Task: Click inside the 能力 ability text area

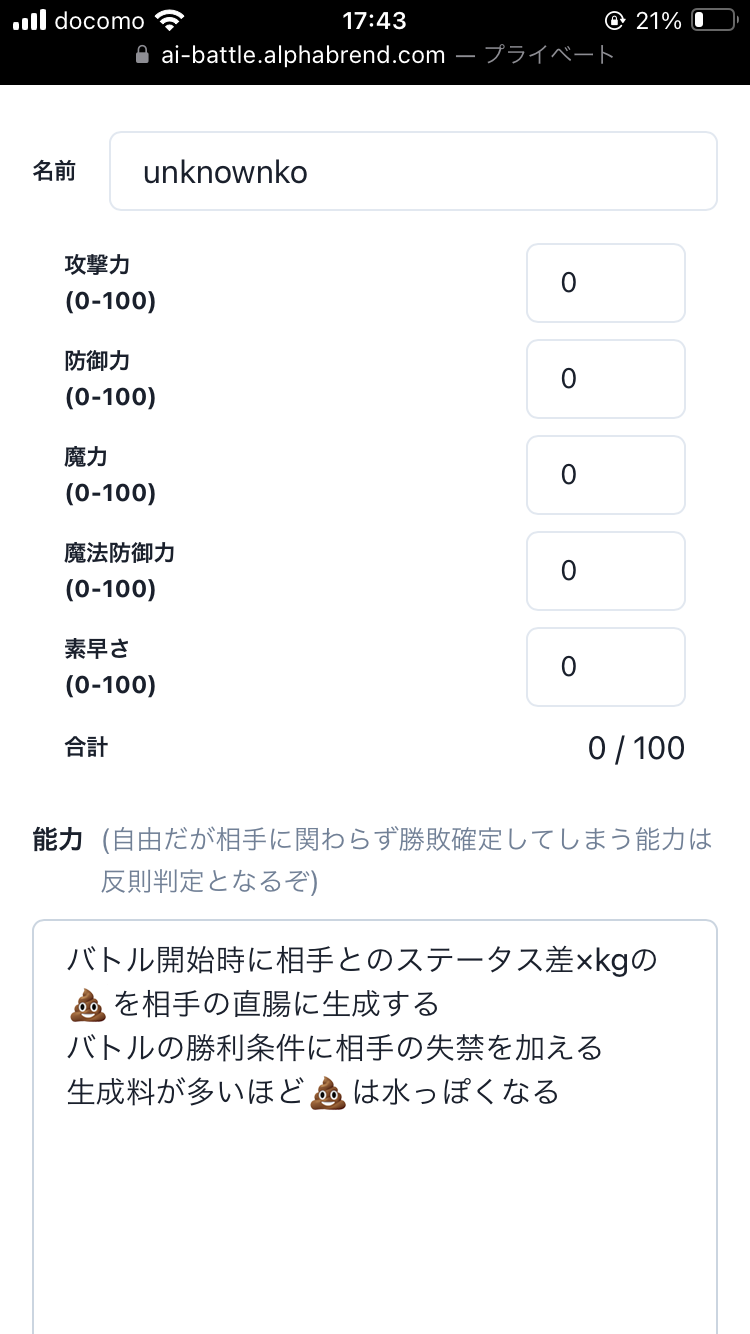Action: point(375,1200)
